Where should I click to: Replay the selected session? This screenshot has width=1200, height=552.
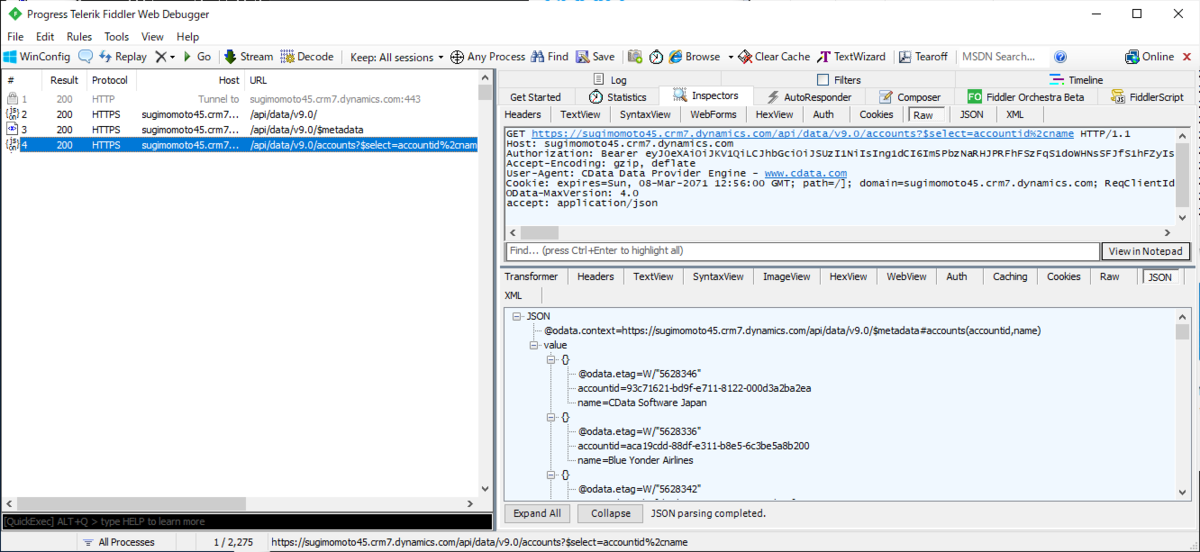[x=122, y=57]
